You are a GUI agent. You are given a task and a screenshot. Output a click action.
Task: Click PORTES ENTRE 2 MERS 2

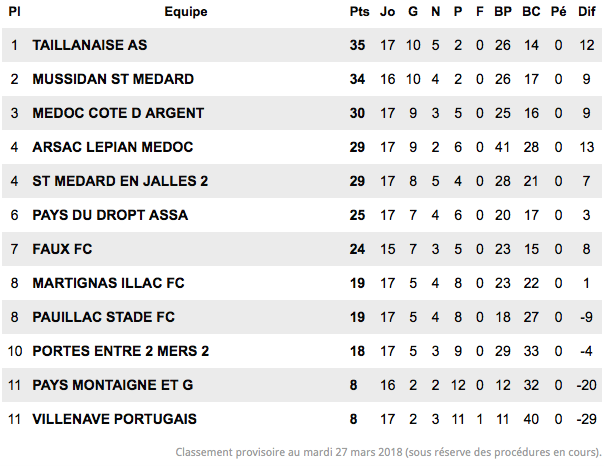click(x=121, y=351)
